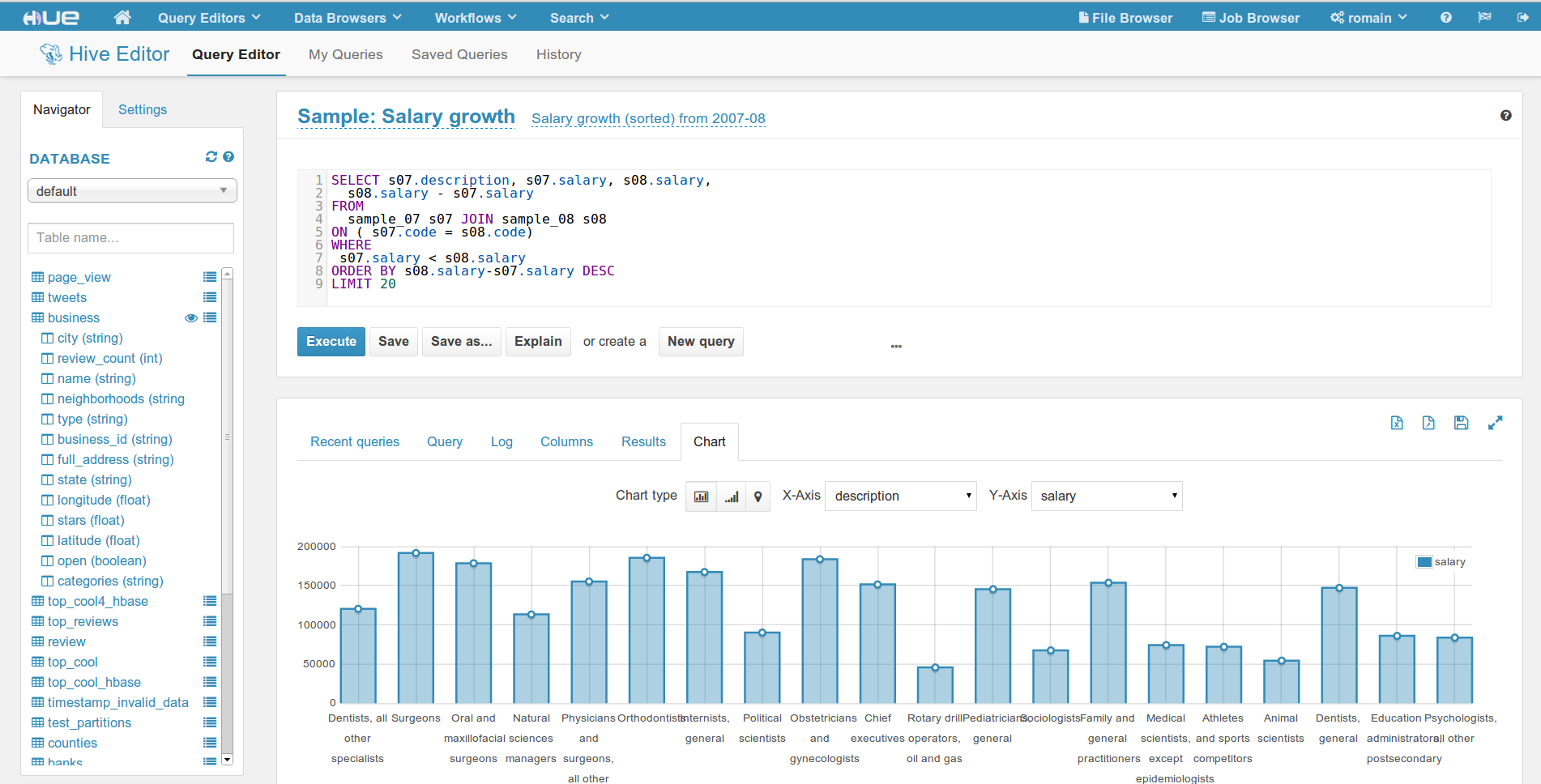Open the Y-Axis salary dropdown
Viewport: 1541px width, 784px height.
(x=1107, y=496)
